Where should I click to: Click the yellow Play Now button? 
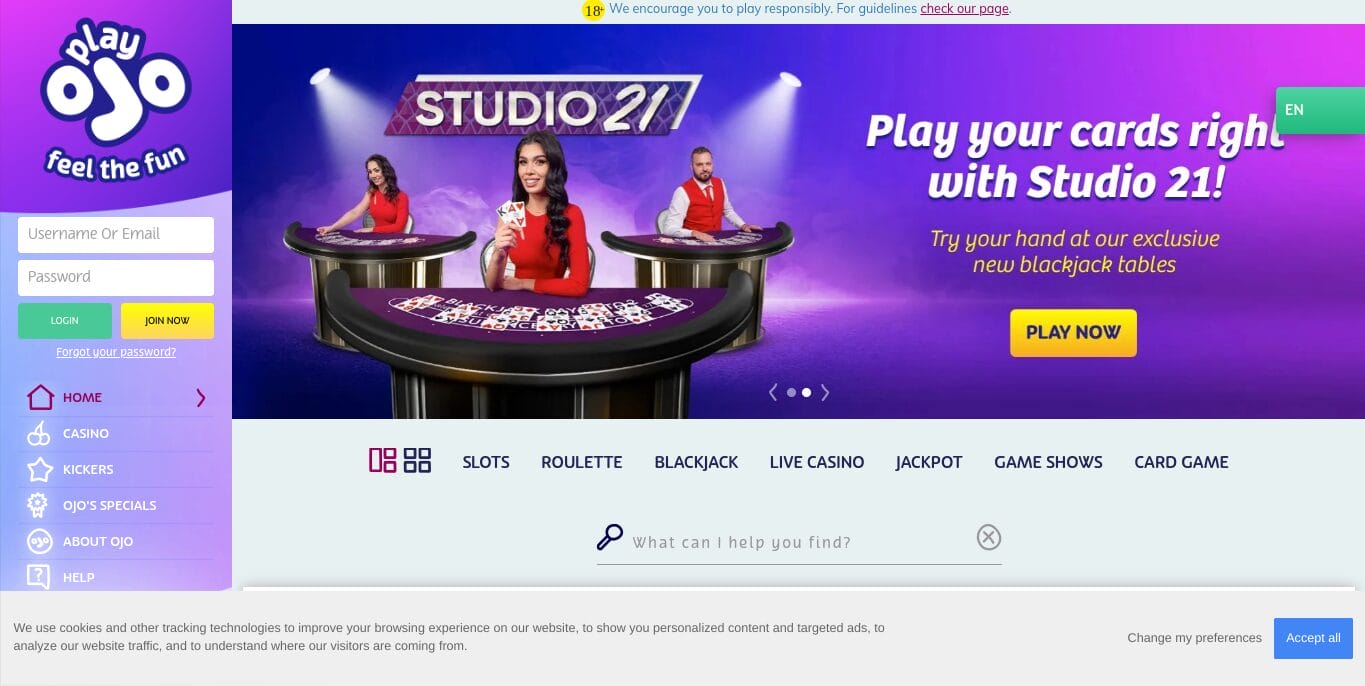(1073, 333)
